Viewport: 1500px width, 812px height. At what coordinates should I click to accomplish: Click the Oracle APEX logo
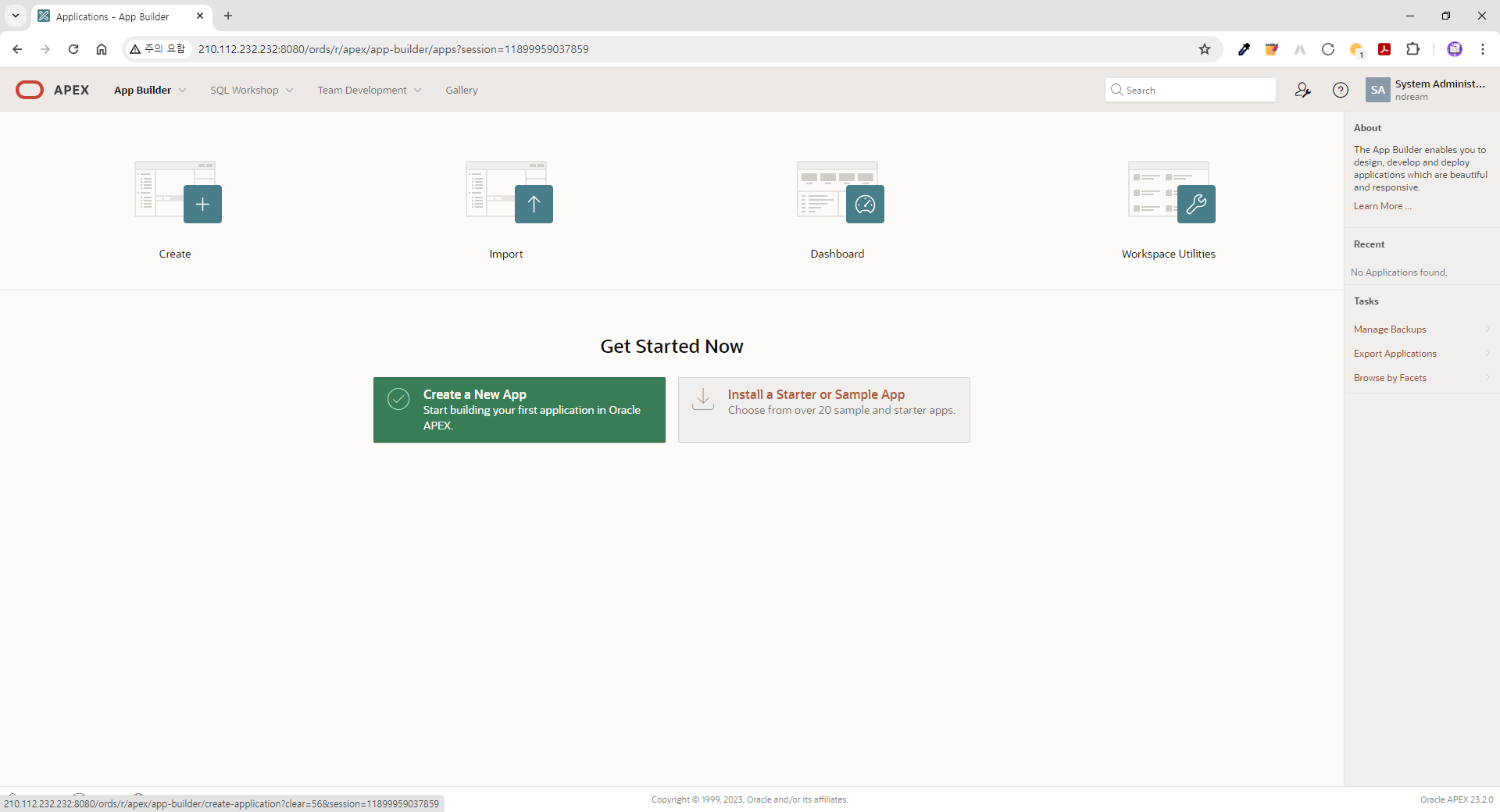[30, 90]
